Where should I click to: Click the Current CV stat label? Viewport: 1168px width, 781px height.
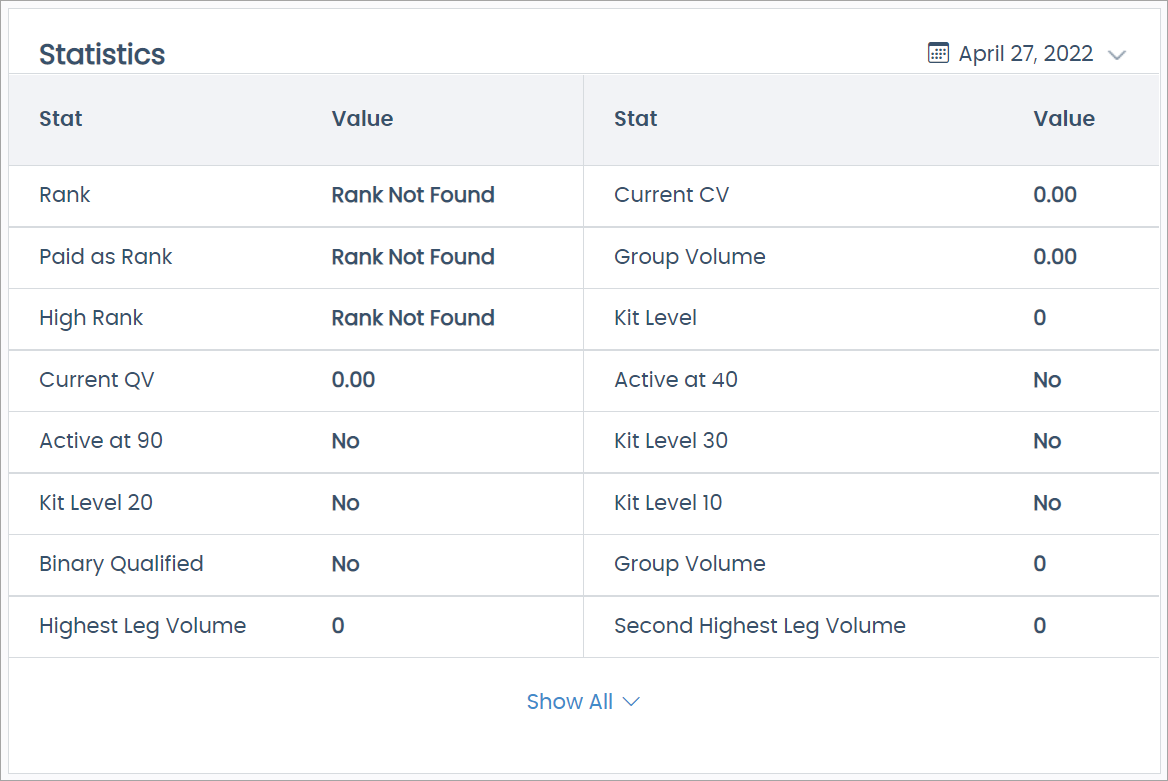pyautogui.click(x=671, y=195)
